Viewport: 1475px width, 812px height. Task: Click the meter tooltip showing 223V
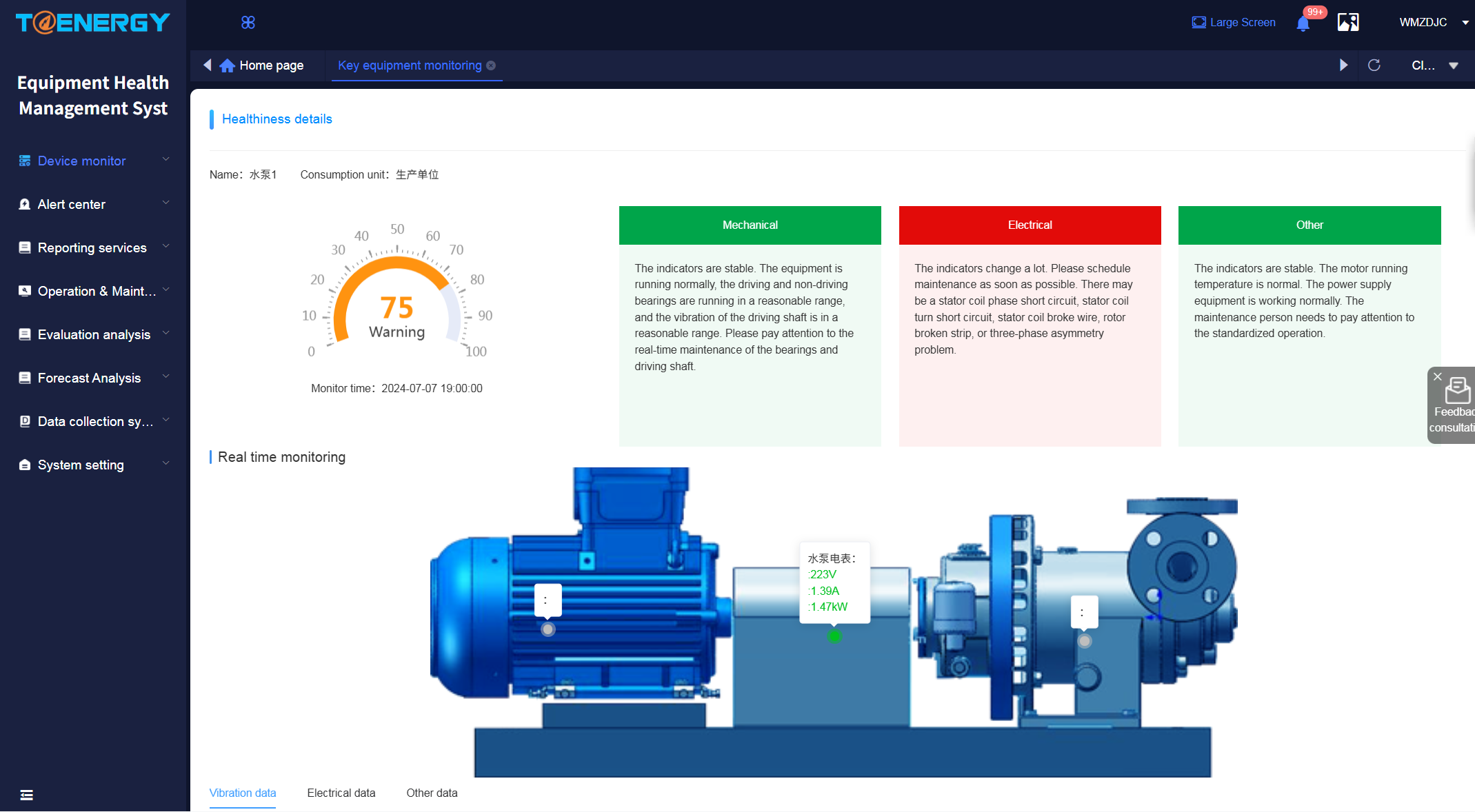point(834,583)
